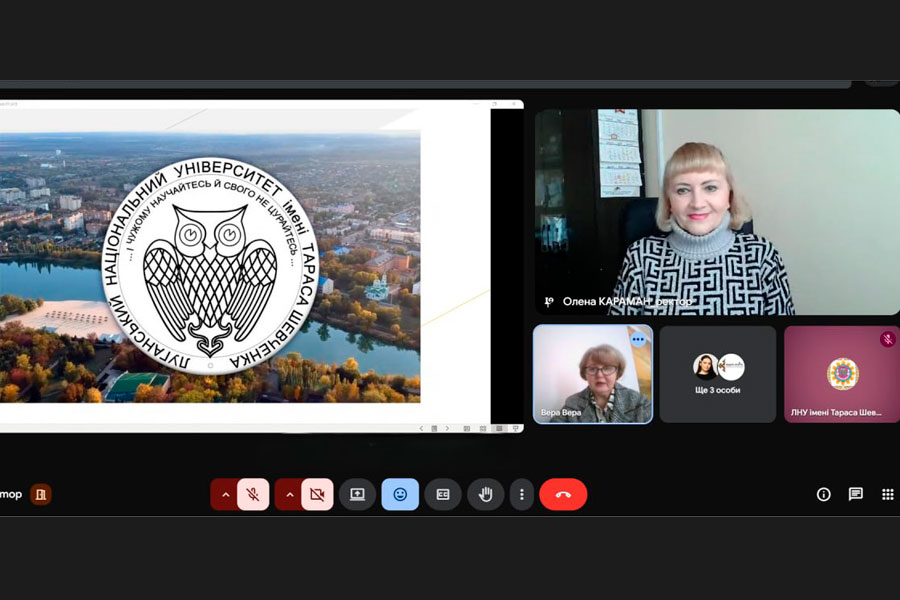Leave the call
900x600 pixels.
[563, 494]
